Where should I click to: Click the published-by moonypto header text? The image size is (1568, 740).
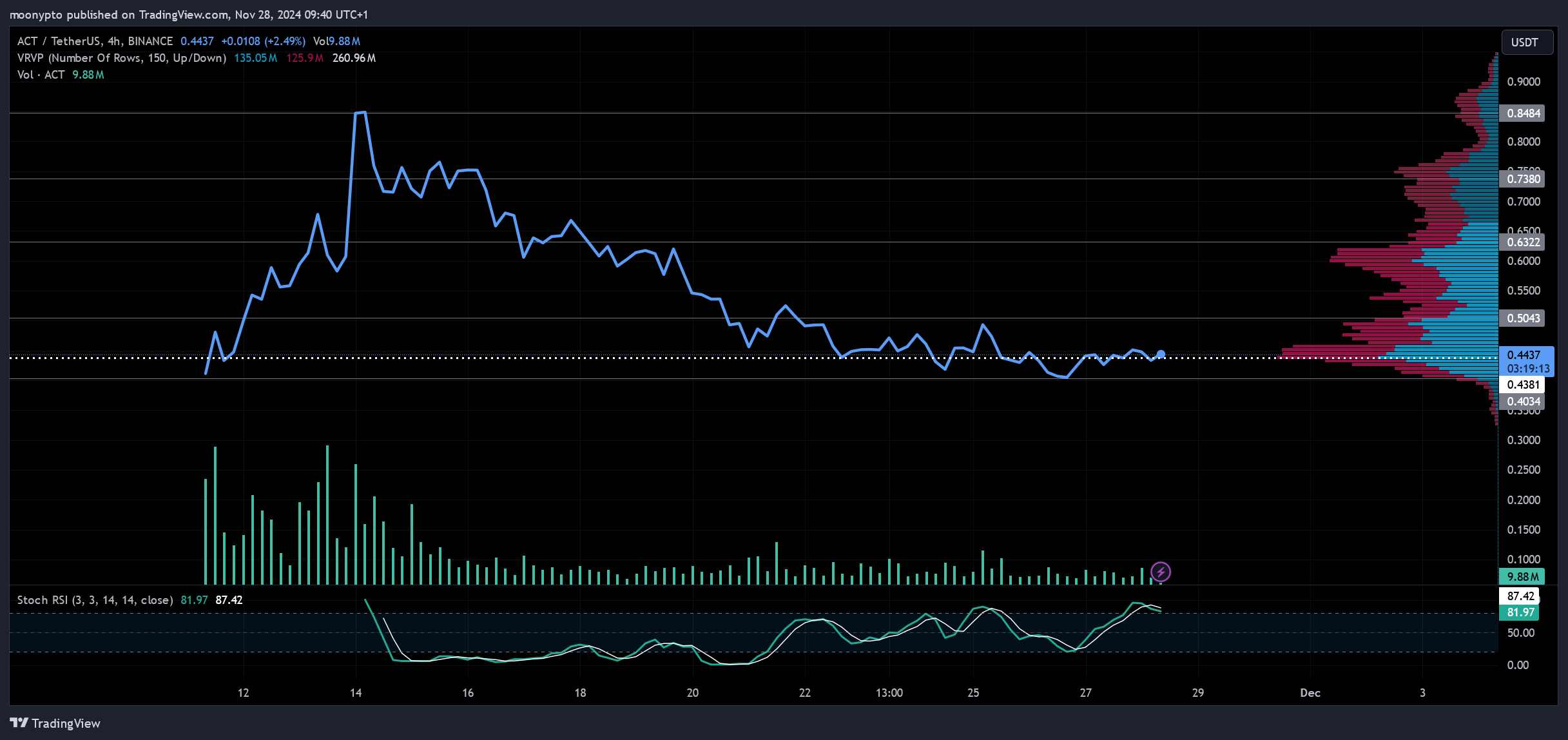click(188, 14)
